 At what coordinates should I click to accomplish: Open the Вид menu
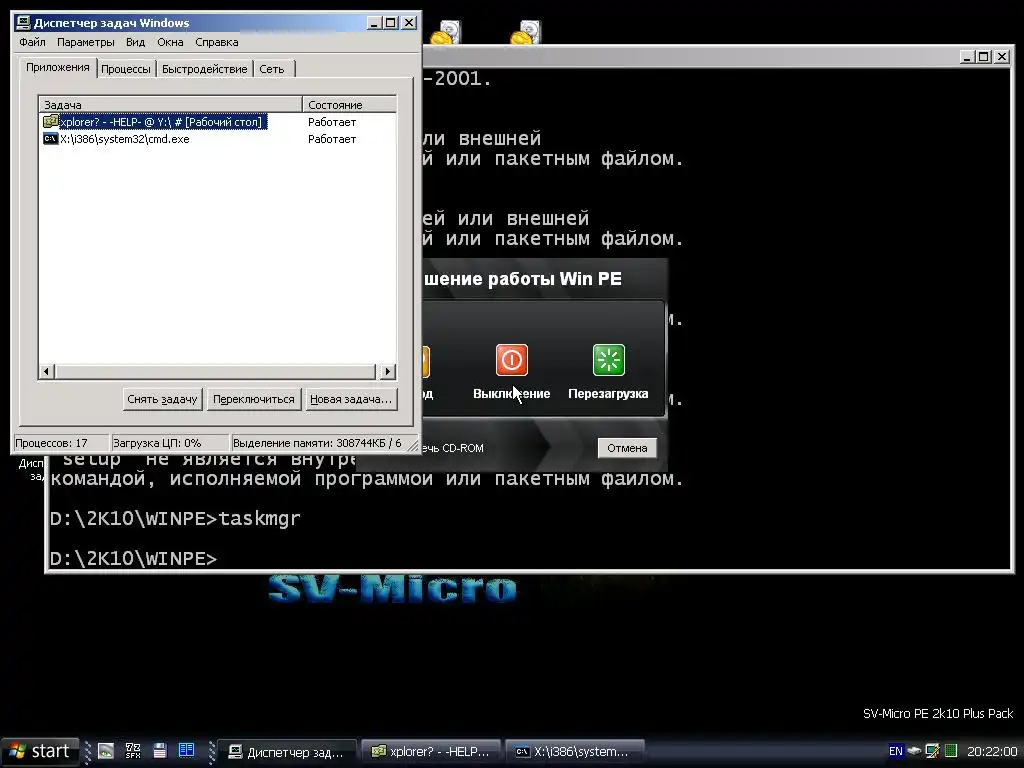(135, 42)
